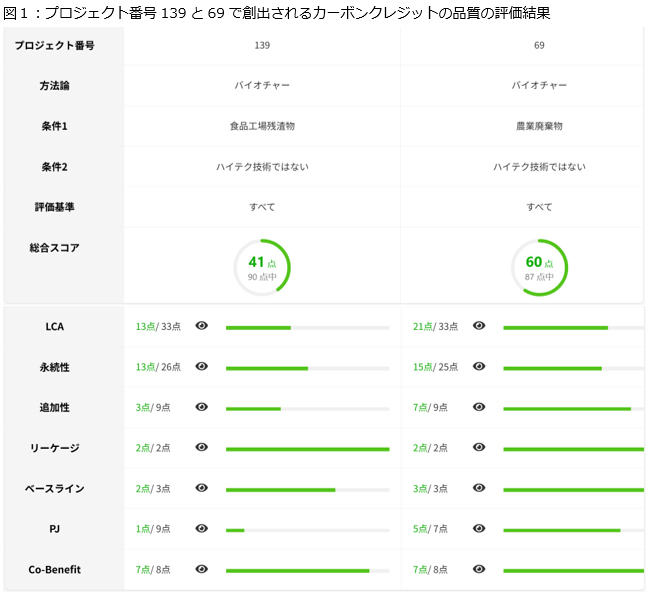
Task: Click the LCA progress bar for project 139
Action: (x=307, y=327)
